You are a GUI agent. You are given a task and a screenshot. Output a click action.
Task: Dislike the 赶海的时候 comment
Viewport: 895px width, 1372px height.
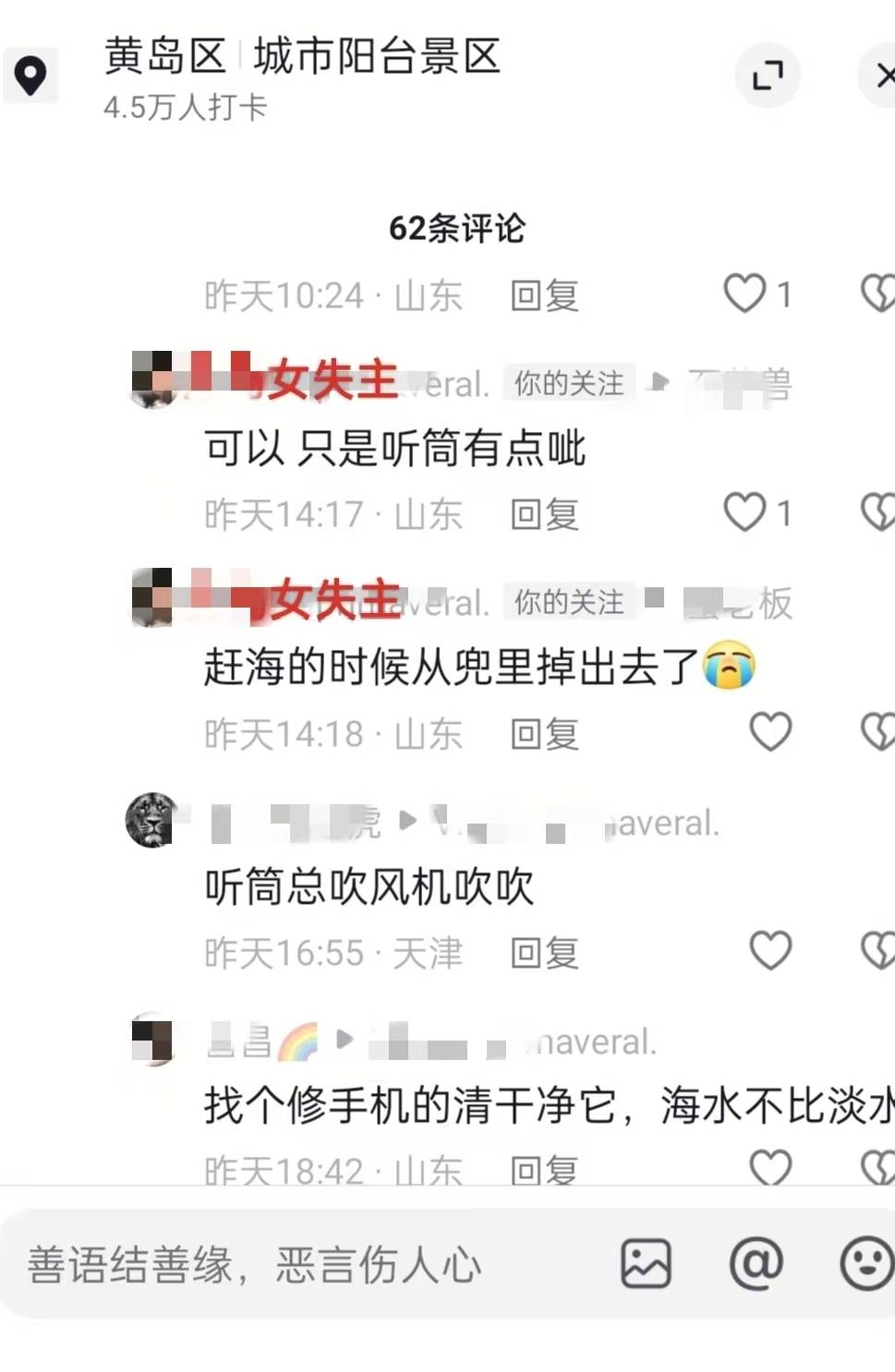coord(877,732)
